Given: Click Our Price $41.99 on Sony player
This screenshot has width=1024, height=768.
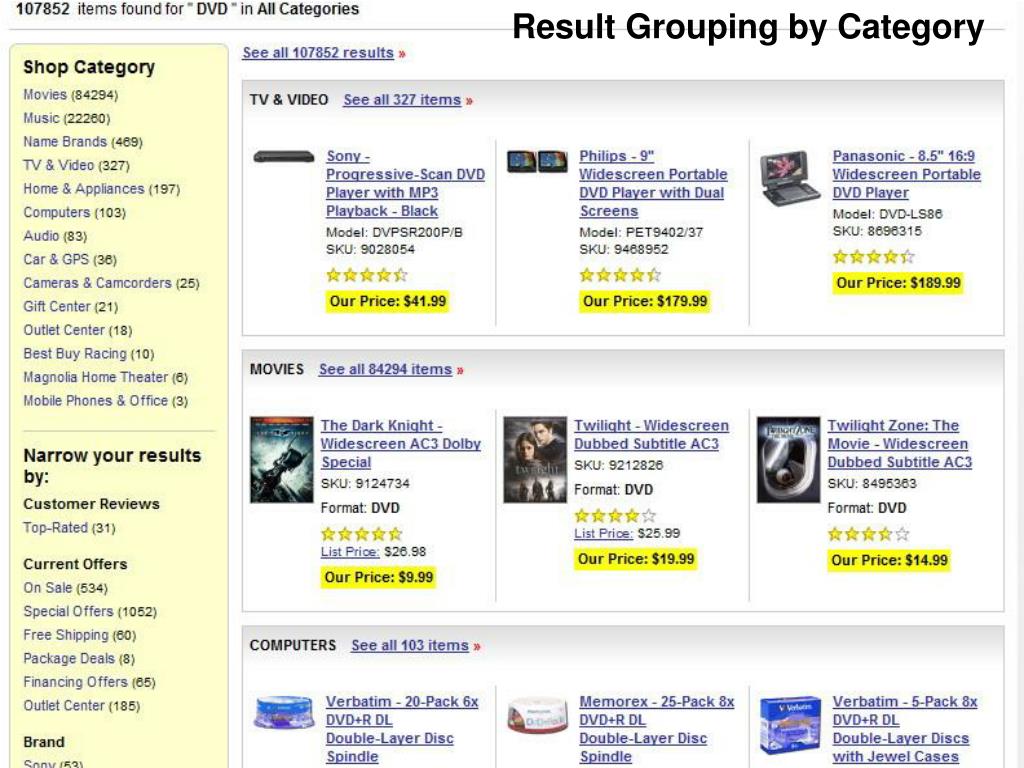Looking at the screenshot, I should (387, 301).
